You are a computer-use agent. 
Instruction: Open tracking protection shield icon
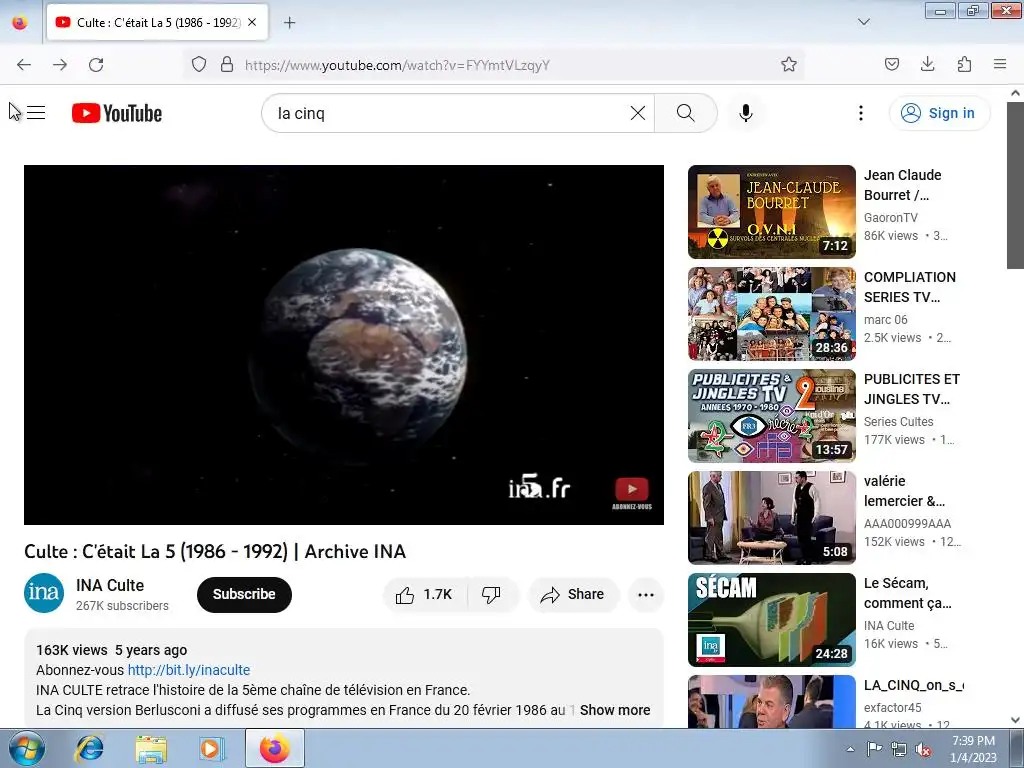pyautogui.click(x=199, y=65)
